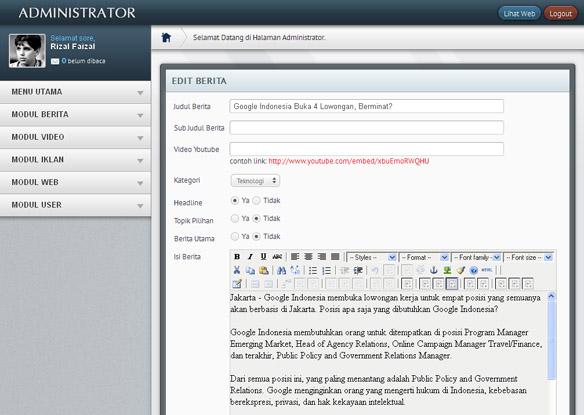The width and height of the screenshot is (584, 415).
Task: Open the Find/Replace icon next to binoculars
Action: (x=295, y=270)
